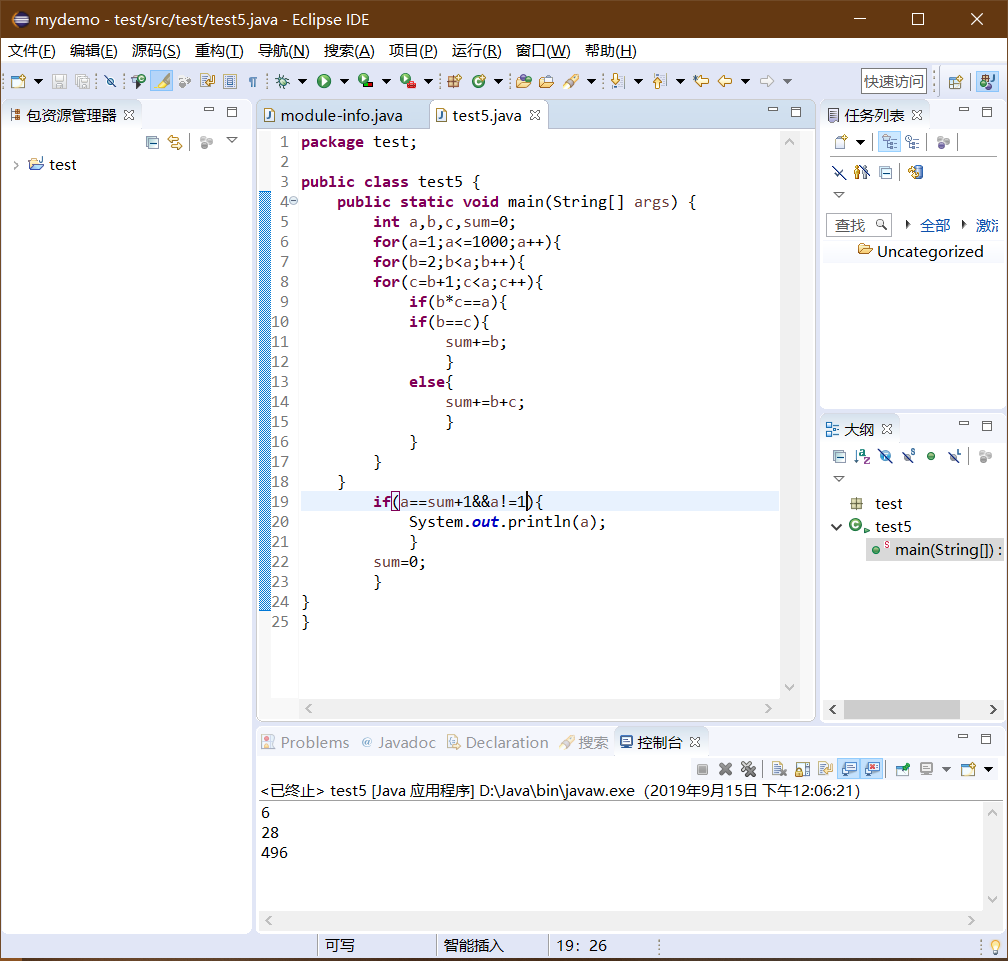1008x961 pixels.
Task: Click the Debug bug icon
Action: (282, 81)
